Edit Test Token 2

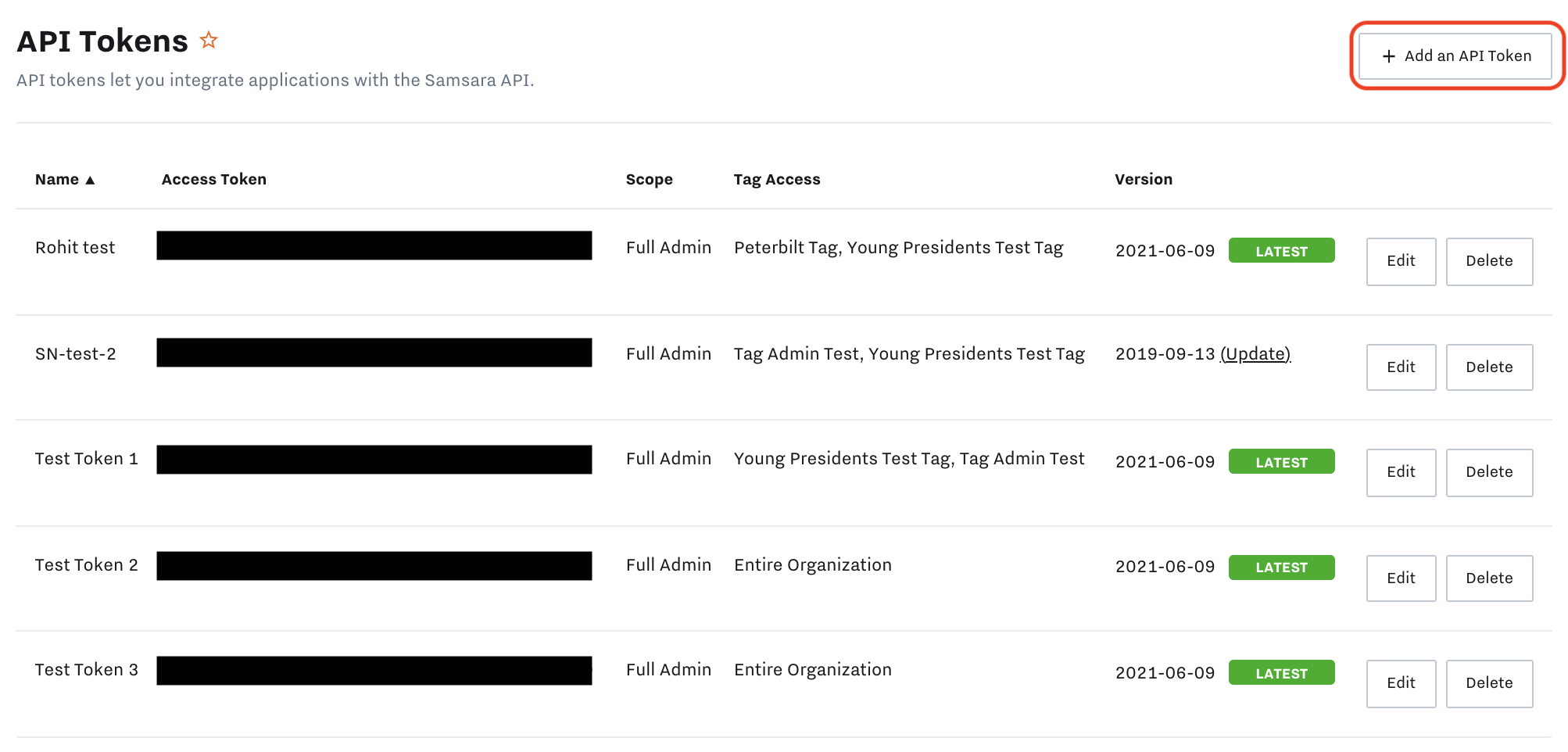(1401, 578)
